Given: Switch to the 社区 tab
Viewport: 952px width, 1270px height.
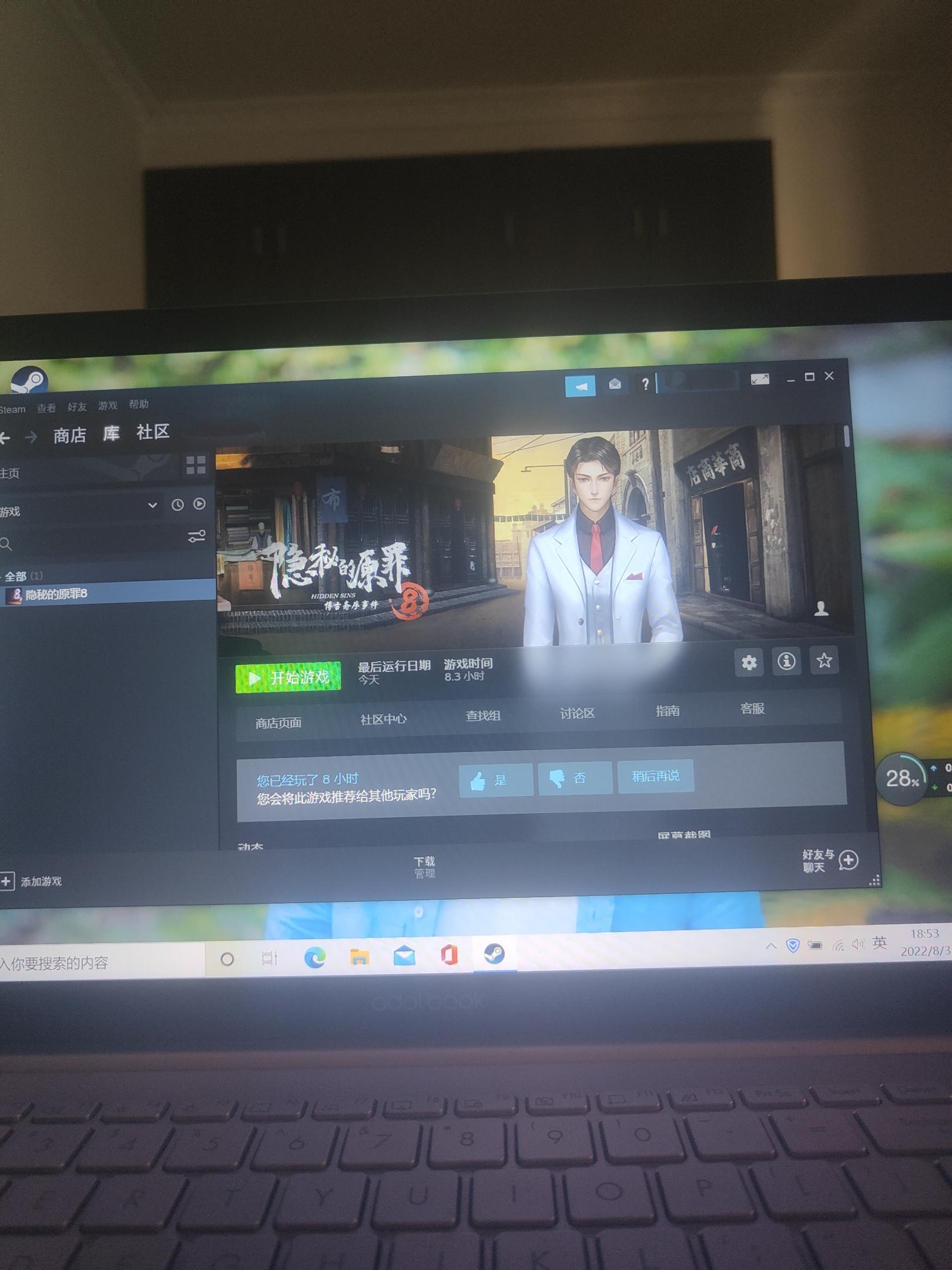Looking at the screenshot, I should point(153,432).
